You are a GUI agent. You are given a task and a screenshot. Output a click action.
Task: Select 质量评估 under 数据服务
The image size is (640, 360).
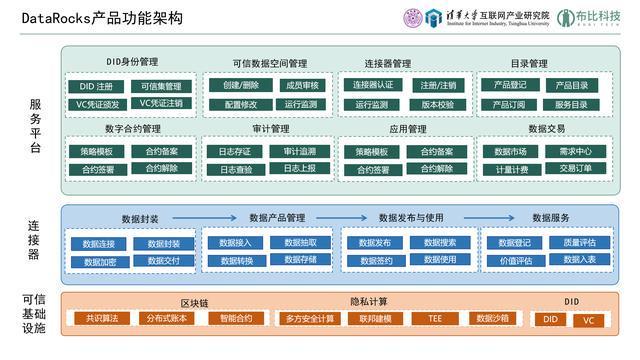point(580,242)
